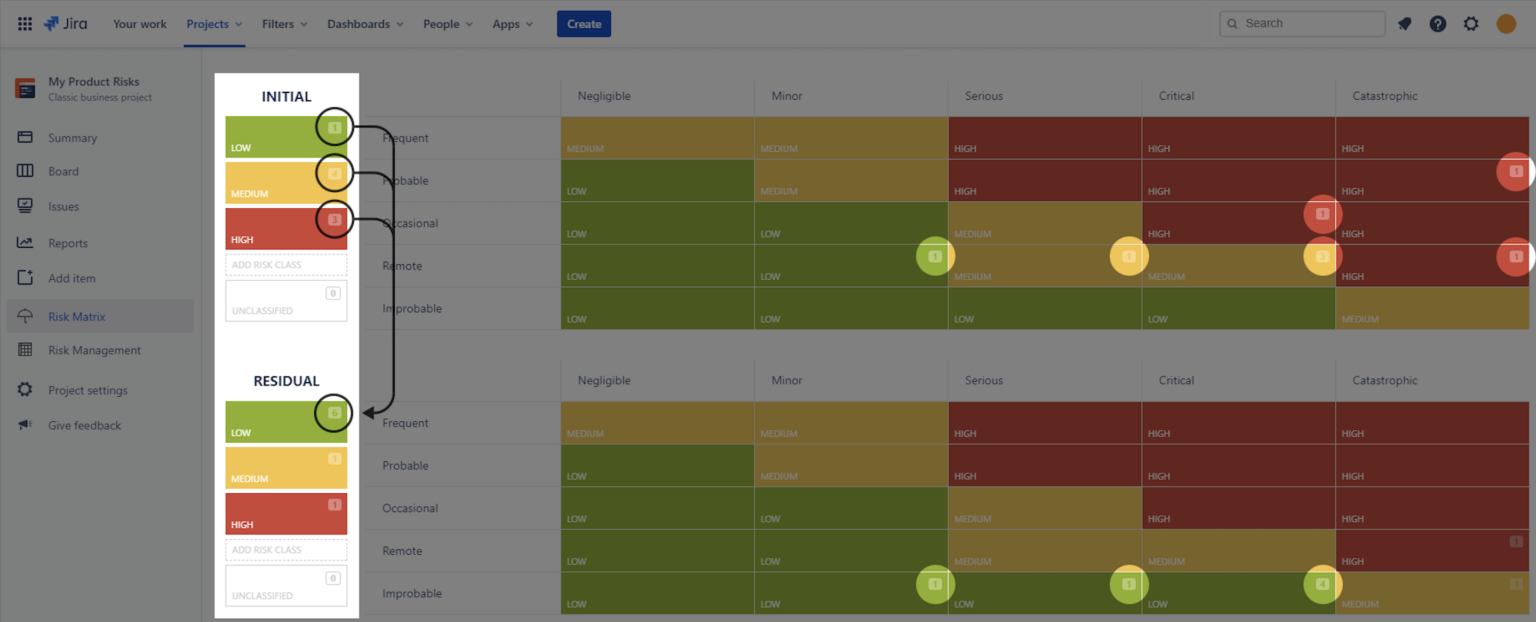Screen dimensions: 1536x622
Task: Open Risk Management in the sidebar
Action: [94, 350]
